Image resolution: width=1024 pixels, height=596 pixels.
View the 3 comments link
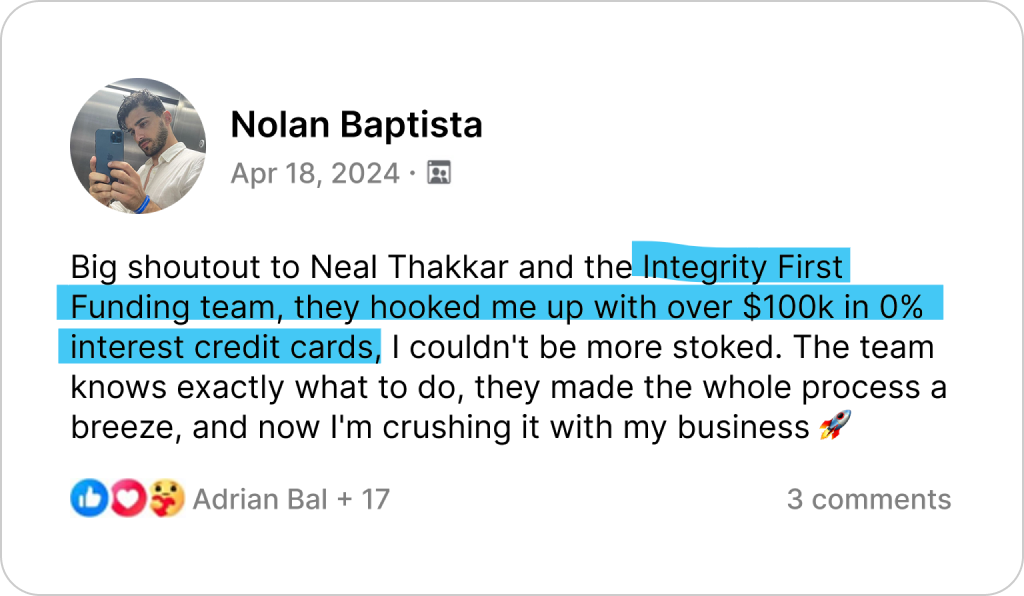tap(869, 499)
